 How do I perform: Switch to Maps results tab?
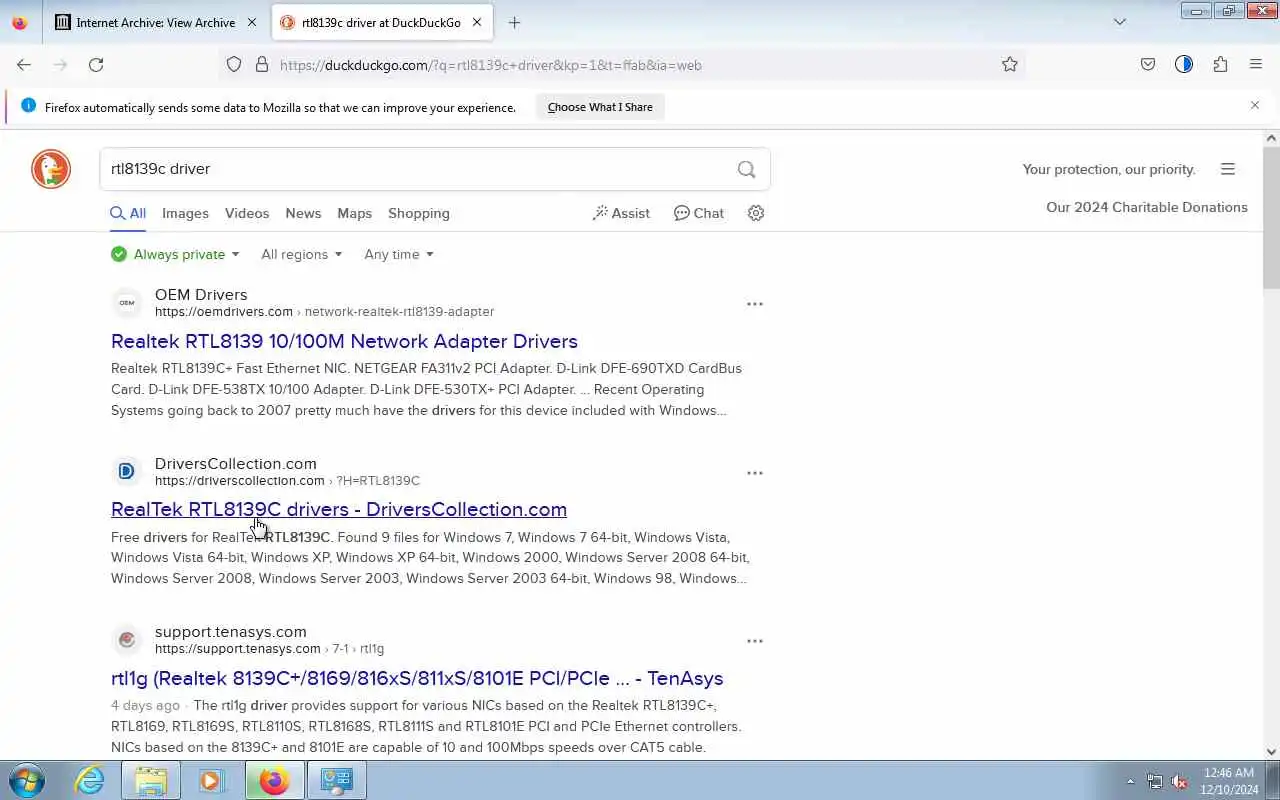point(354,213)
